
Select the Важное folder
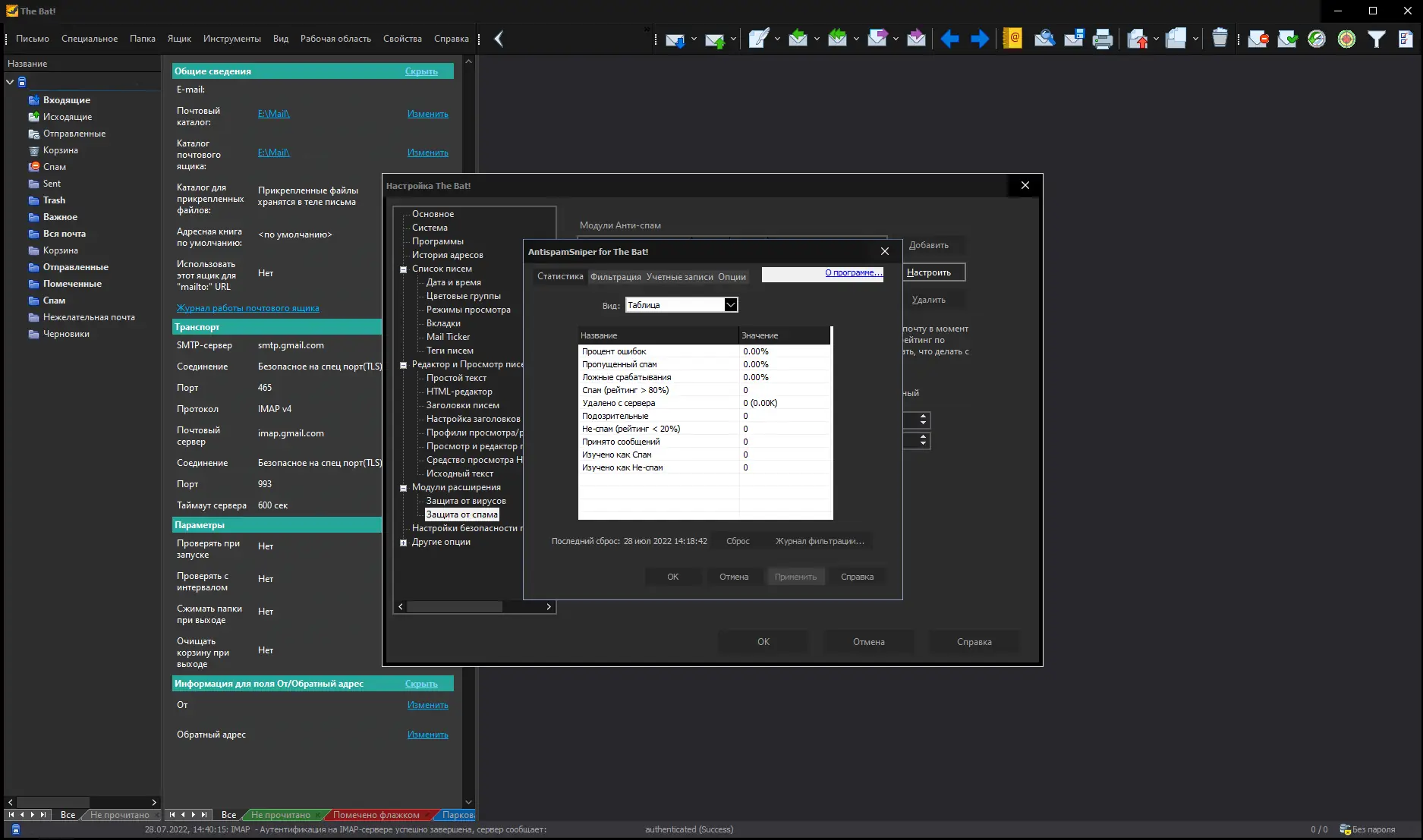pos(60,217)
